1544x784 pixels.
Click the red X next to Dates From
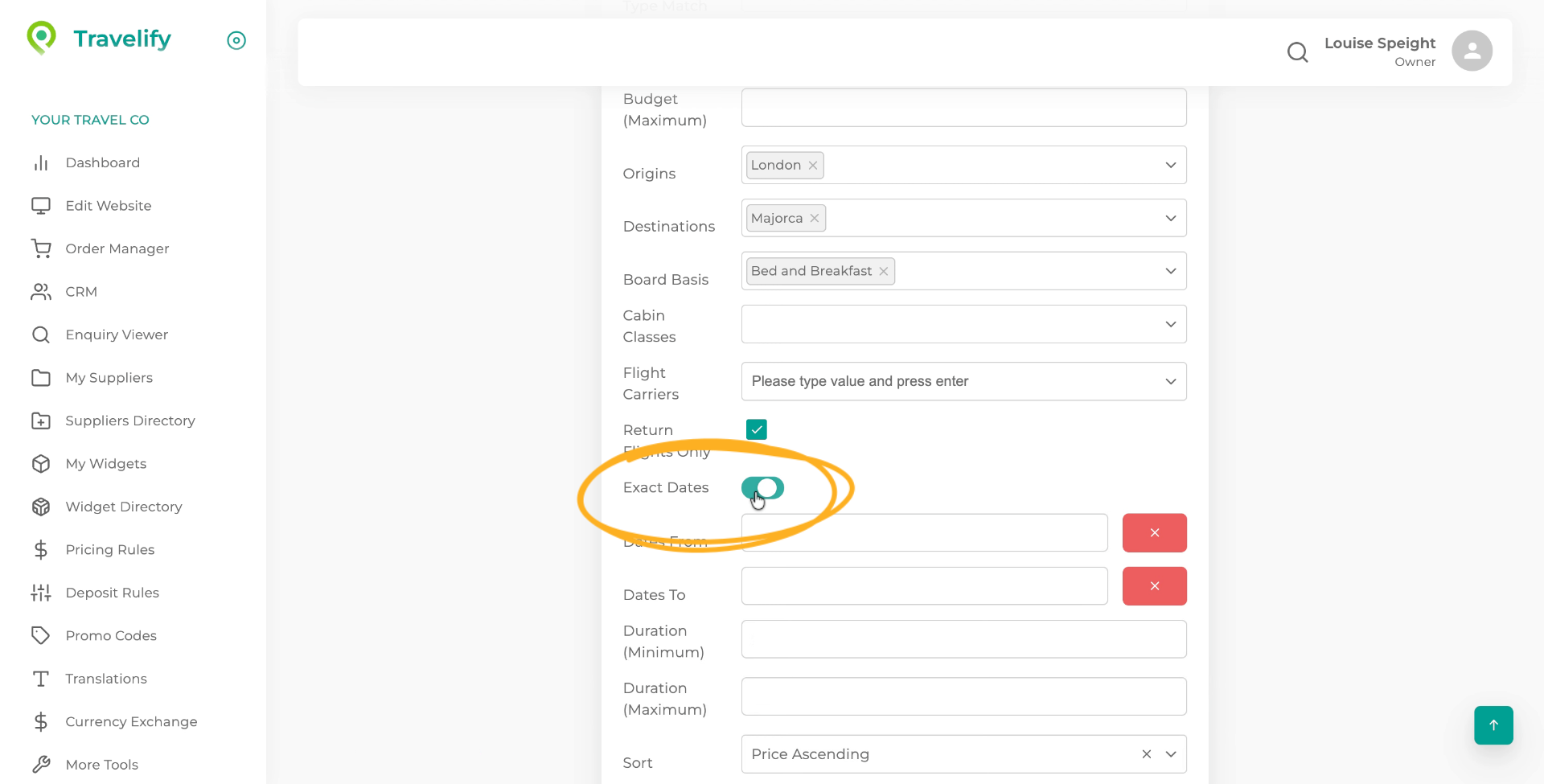pyautogui.click(x=1154, y=532)
